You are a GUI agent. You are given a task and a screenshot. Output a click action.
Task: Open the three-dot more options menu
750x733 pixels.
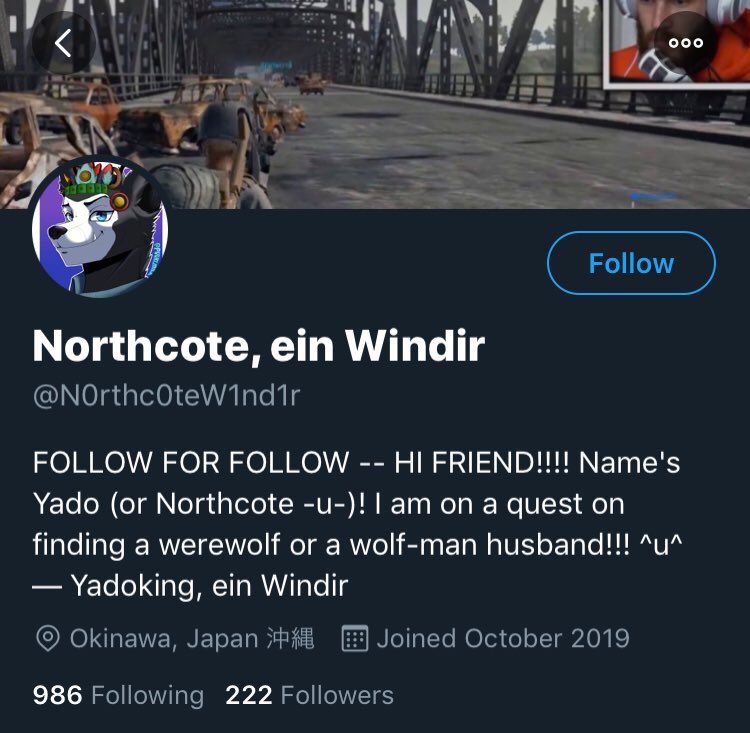point(685,43)
